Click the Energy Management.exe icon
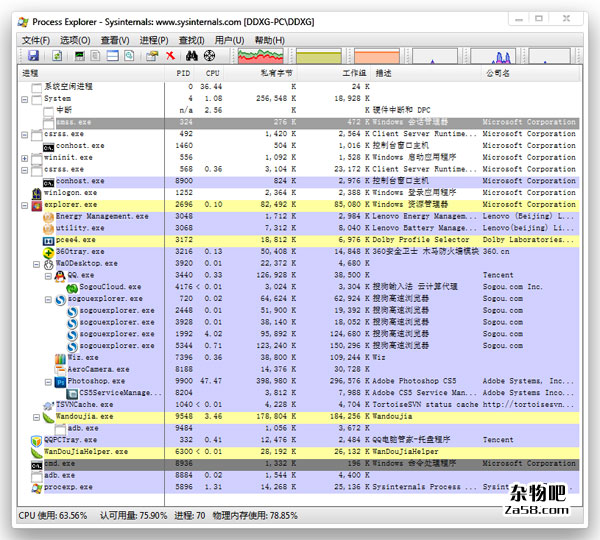Image resolution: width=600 pixels, height=540 pixels. tap(48, 217)
